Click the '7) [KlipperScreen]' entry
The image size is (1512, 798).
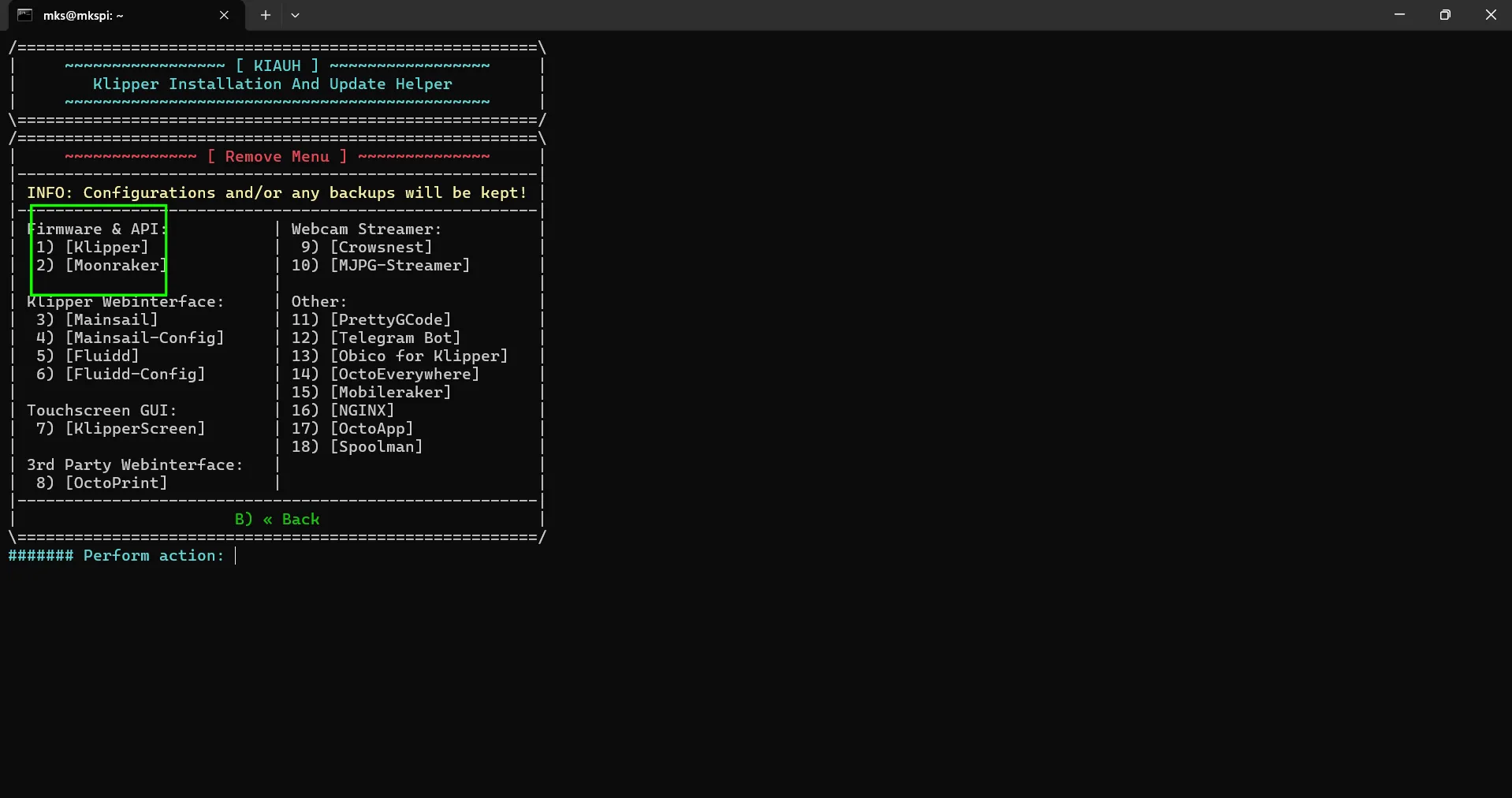(121, 429)
